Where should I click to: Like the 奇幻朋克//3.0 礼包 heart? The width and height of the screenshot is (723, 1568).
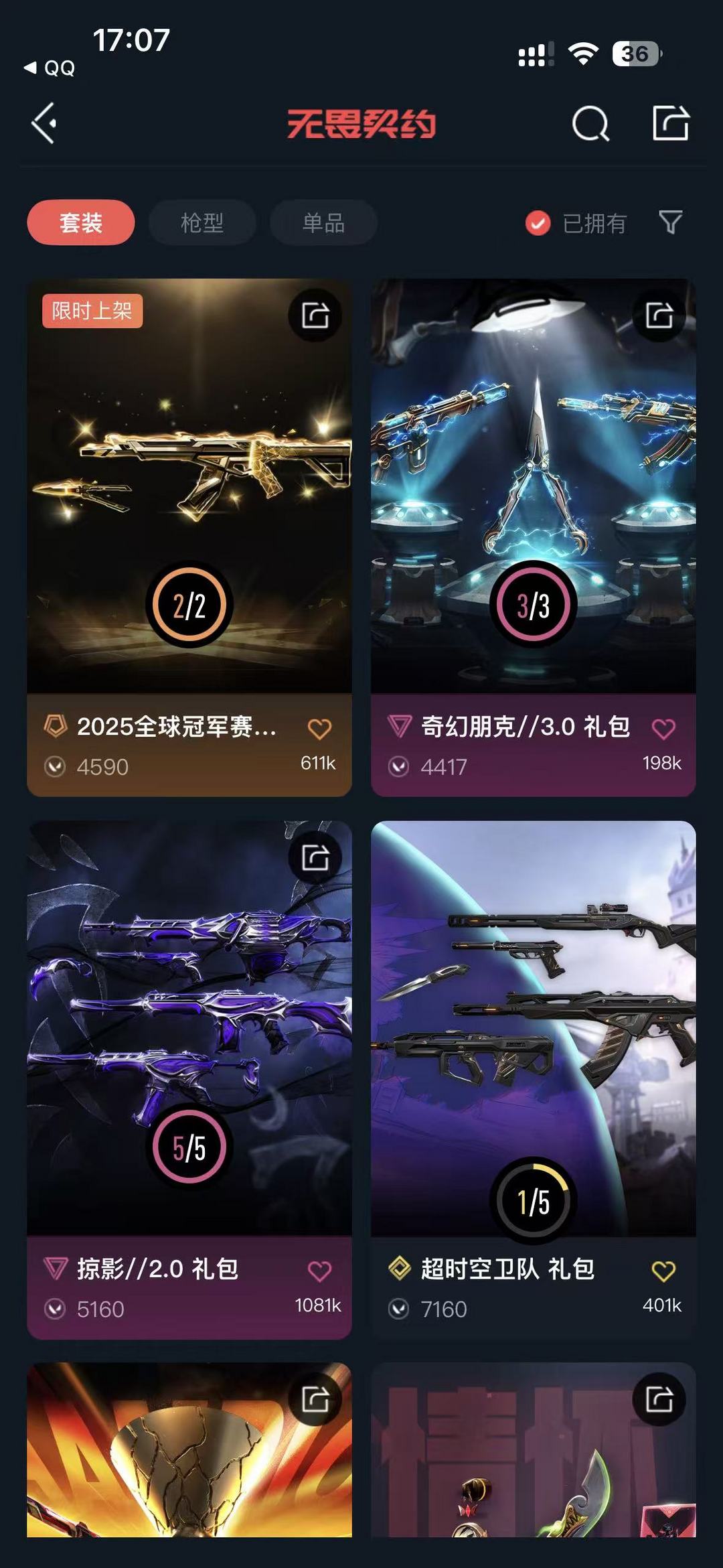663,729
